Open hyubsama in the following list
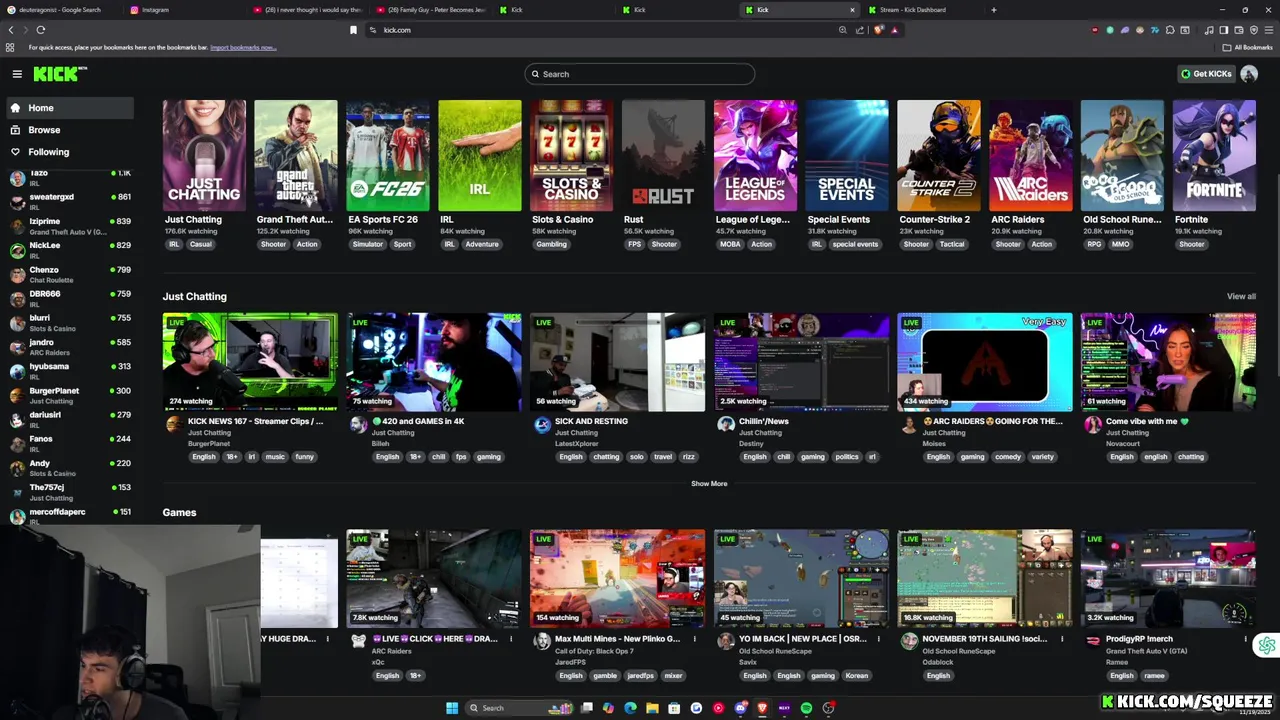The image size is (1280, 720). pyautogui.click(x=68, y=371)
